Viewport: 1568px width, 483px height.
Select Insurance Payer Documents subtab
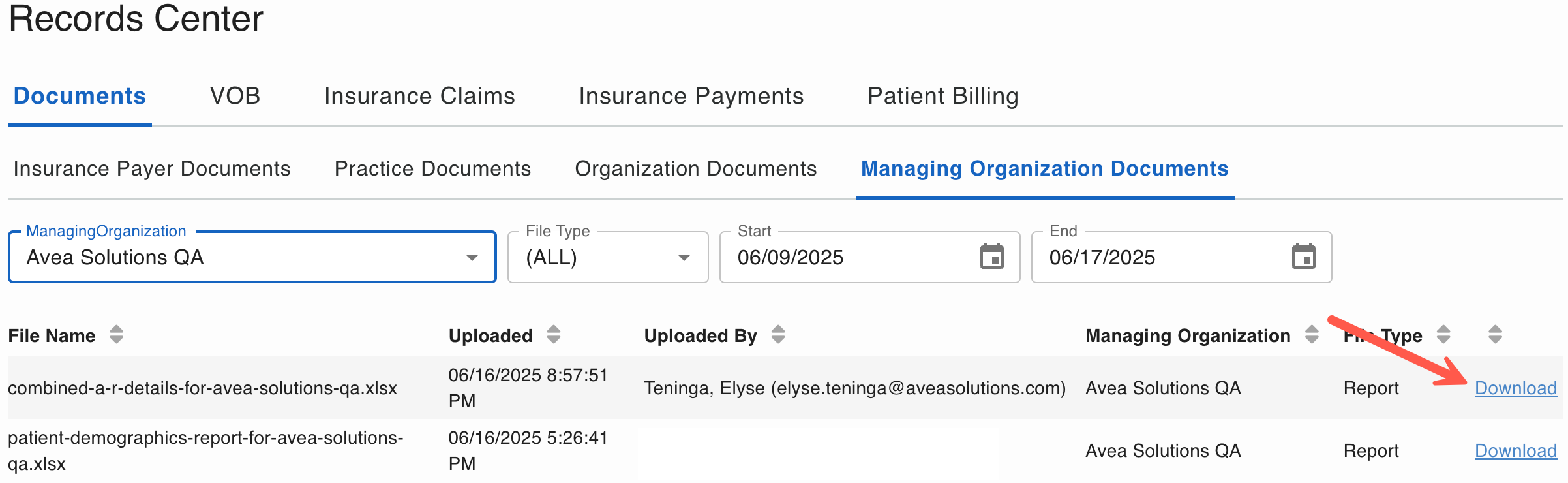pyautogui.click(x=152, y=168)
